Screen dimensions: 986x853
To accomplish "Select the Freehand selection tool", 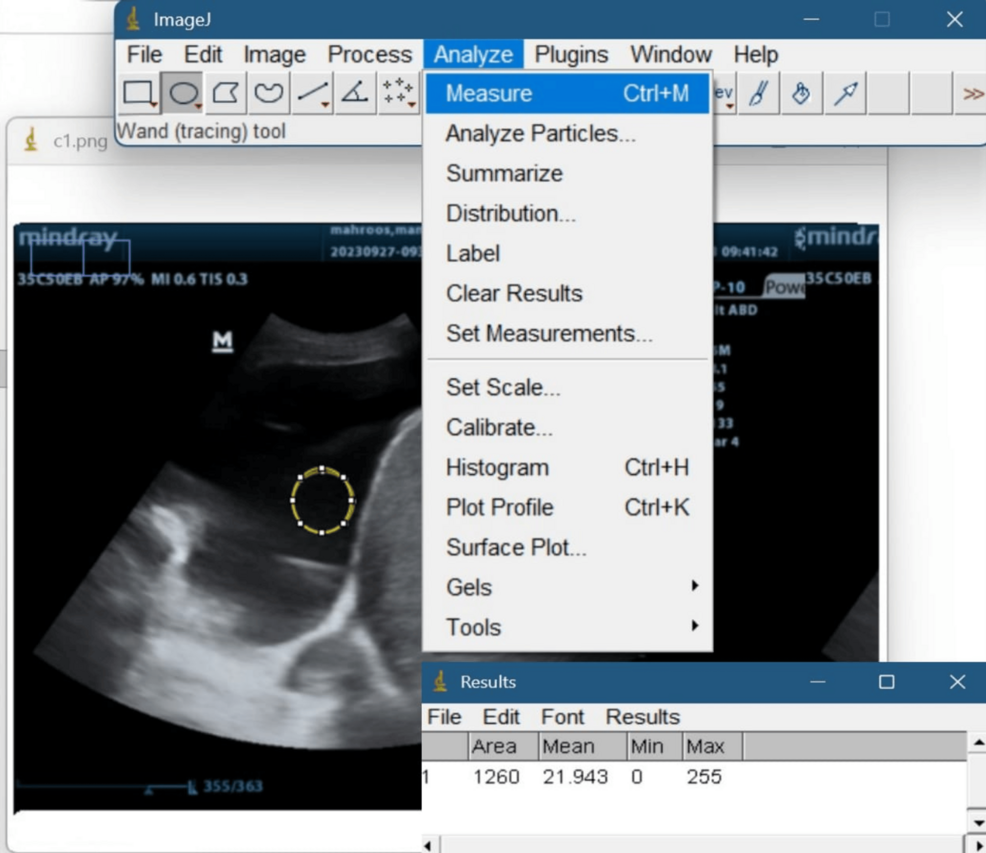I will 268,94.
